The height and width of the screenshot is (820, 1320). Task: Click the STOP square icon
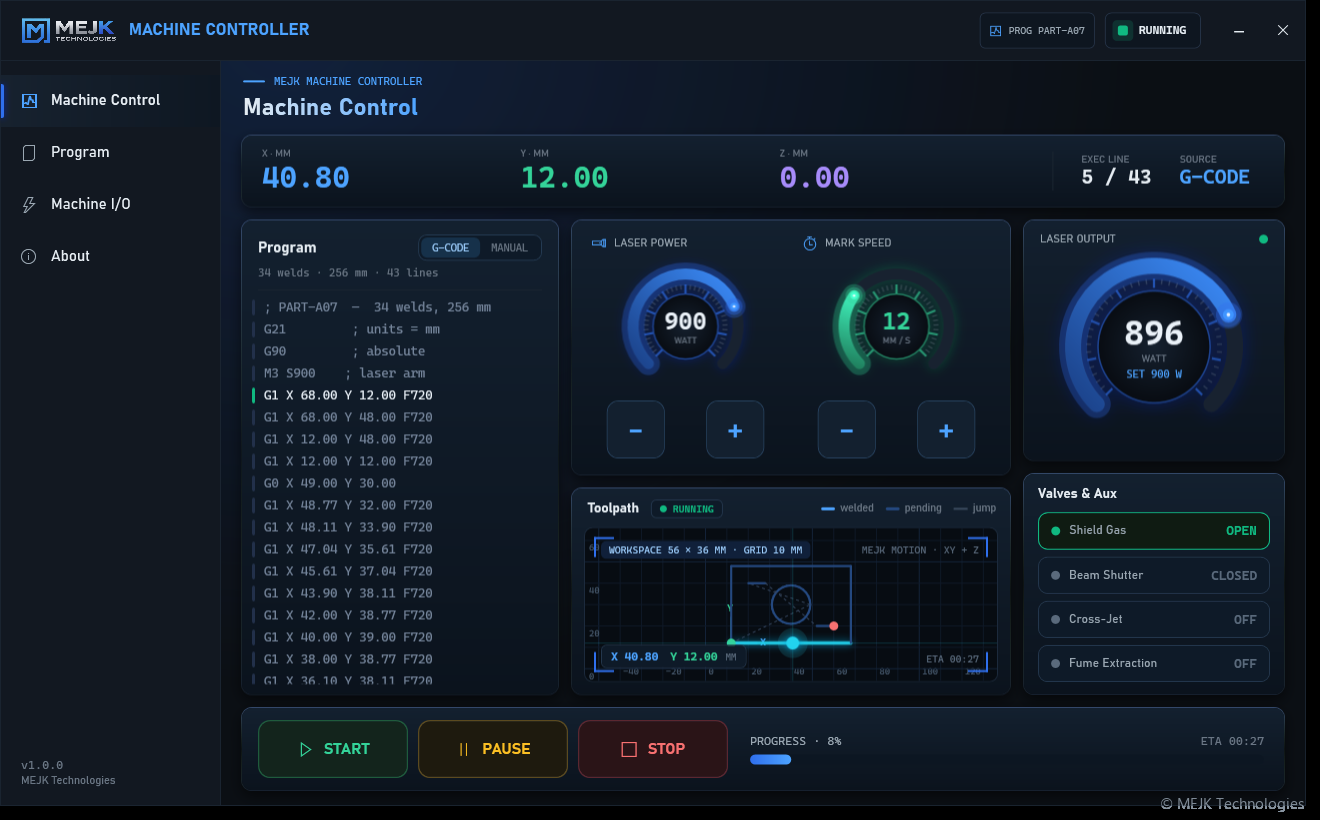pos(629,749)
